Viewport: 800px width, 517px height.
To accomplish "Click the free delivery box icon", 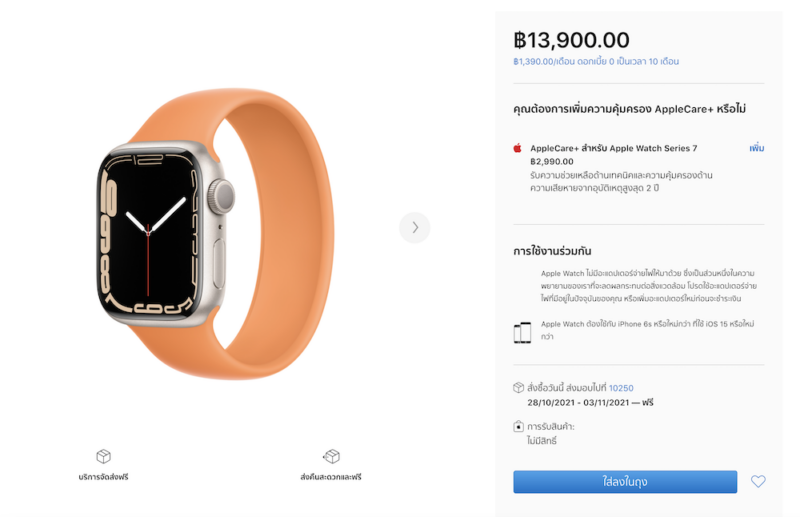I will [104, 456].
